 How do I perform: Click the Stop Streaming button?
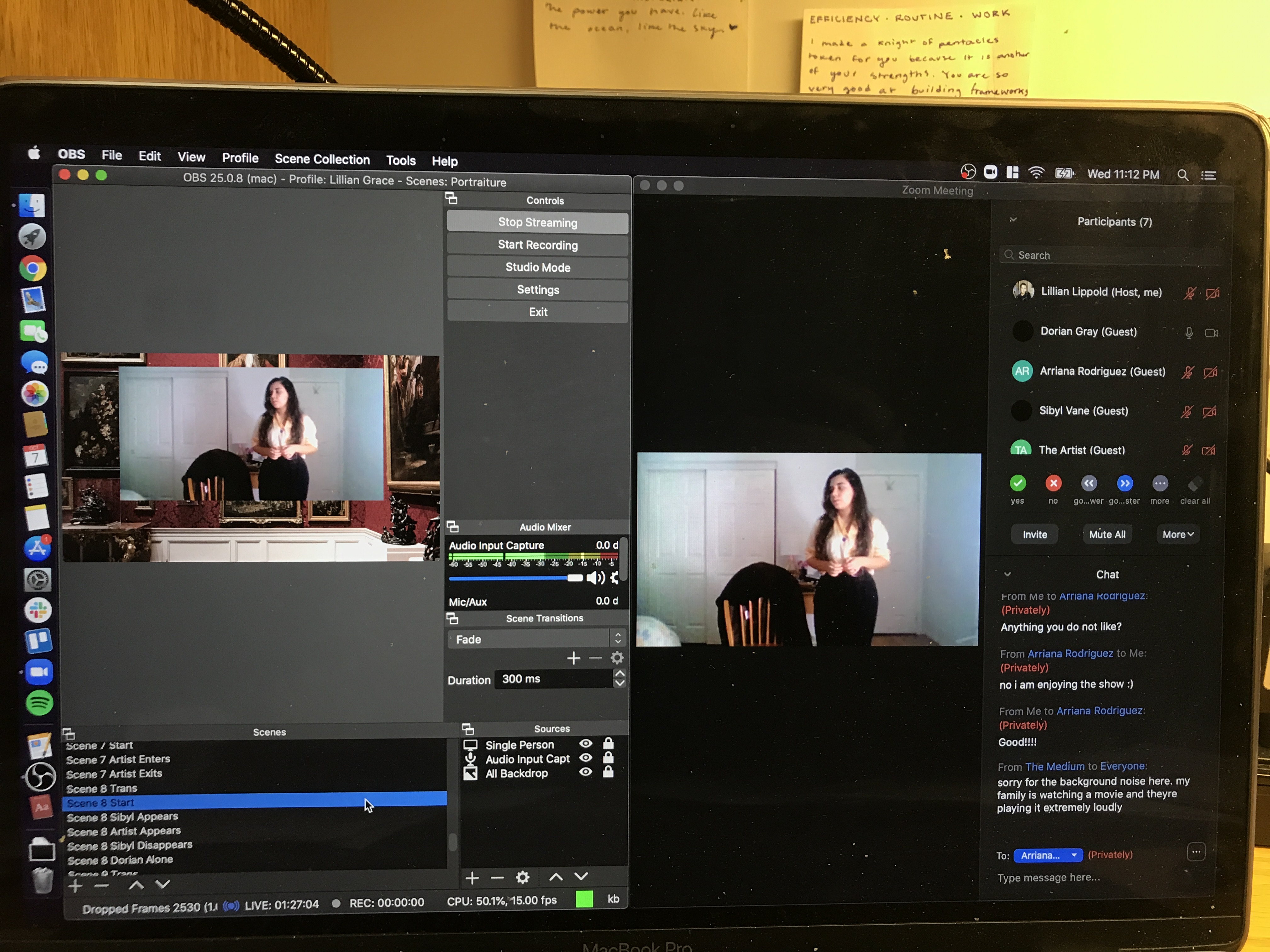click(x=537, y=222)
